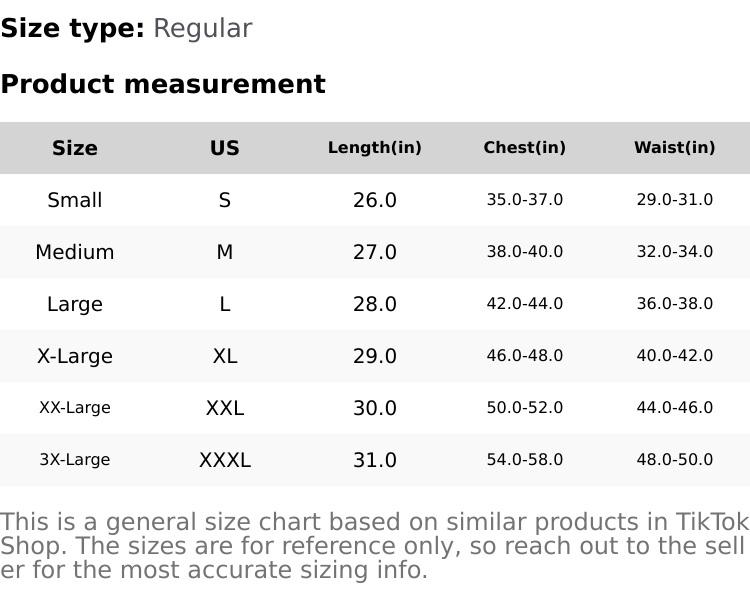The width and height of the screenshot is (750, 606).
Task: Select chest measurement 54.0-58.0
Action: point(525,460)
